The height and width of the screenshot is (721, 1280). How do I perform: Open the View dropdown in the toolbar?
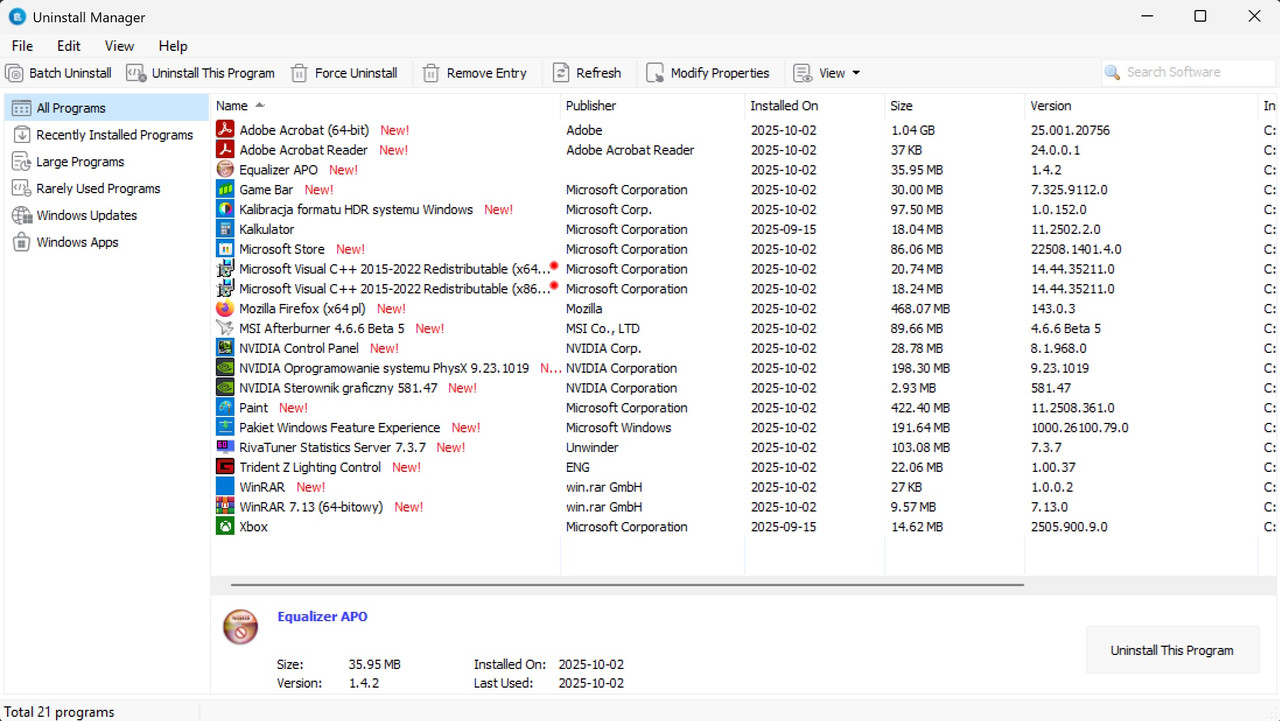click(x=827, y=73)
